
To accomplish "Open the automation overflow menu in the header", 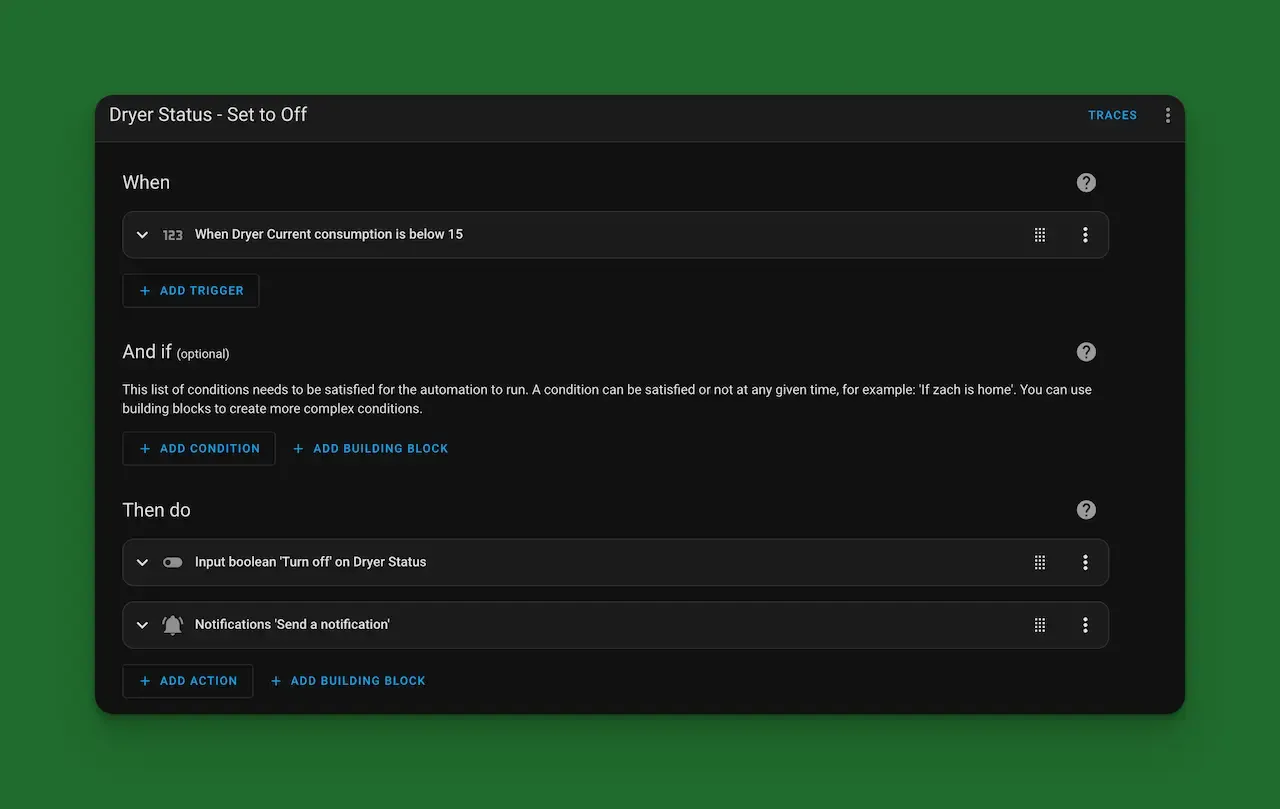I will [x=1167, y=114].
